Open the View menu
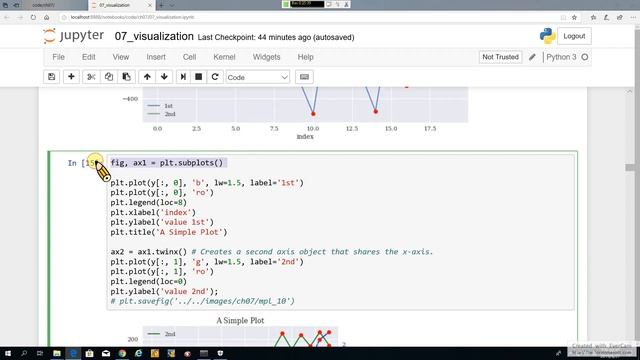The image size is (640, 360). (121, 57)
